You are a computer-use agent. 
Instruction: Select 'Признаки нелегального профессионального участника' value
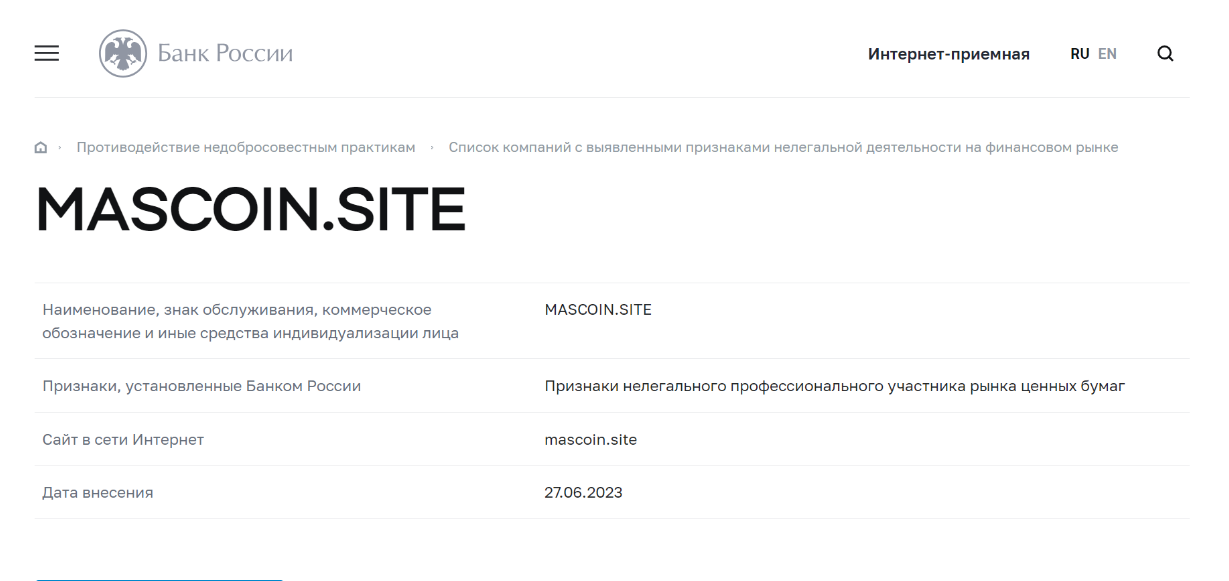[x=835, y=386]
